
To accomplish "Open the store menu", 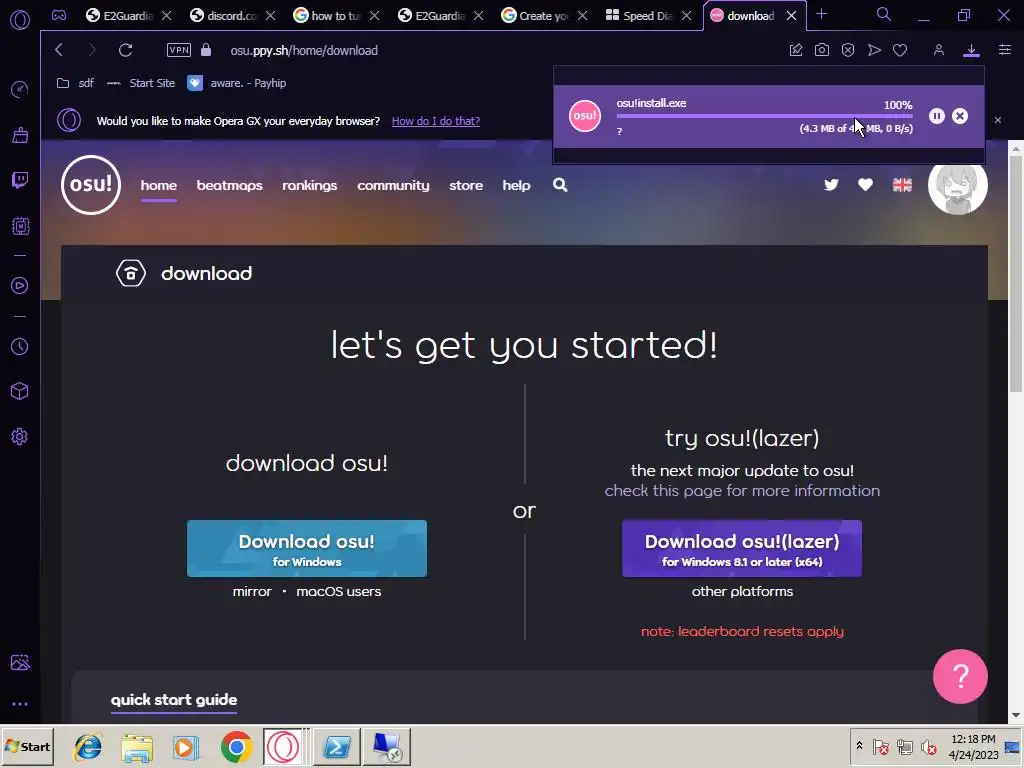I will pos(466,185).
